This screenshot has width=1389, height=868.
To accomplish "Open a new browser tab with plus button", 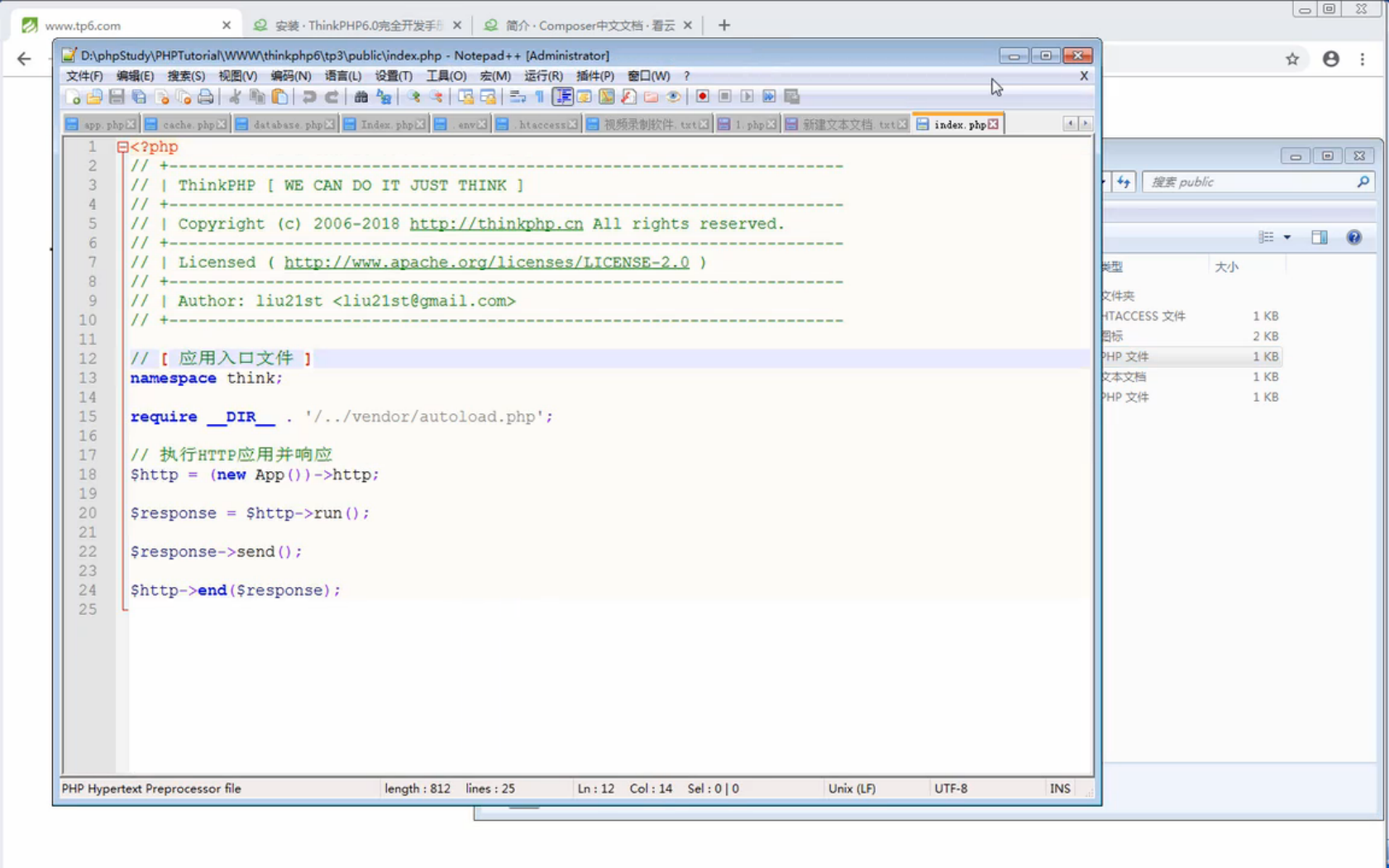I will click(x=724, y=26).
